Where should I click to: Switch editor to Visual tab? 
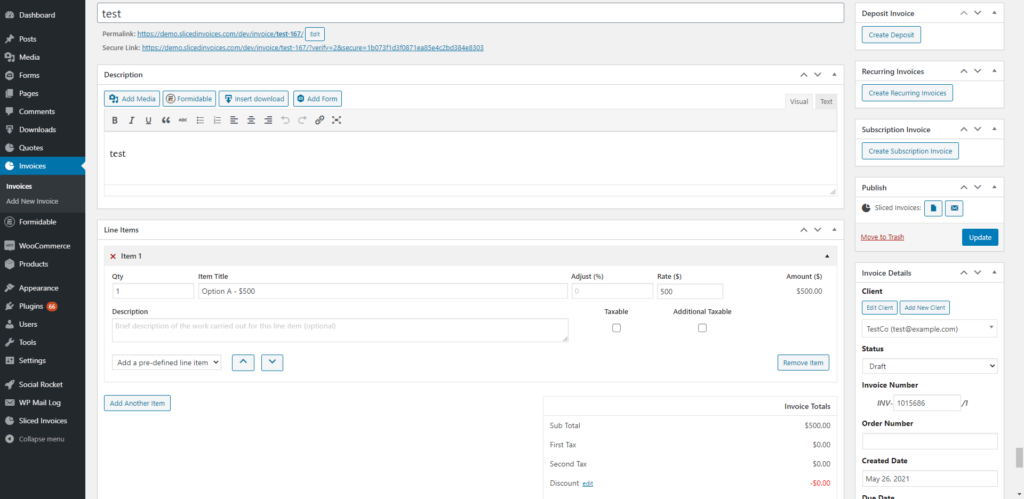tap(799, 101)
